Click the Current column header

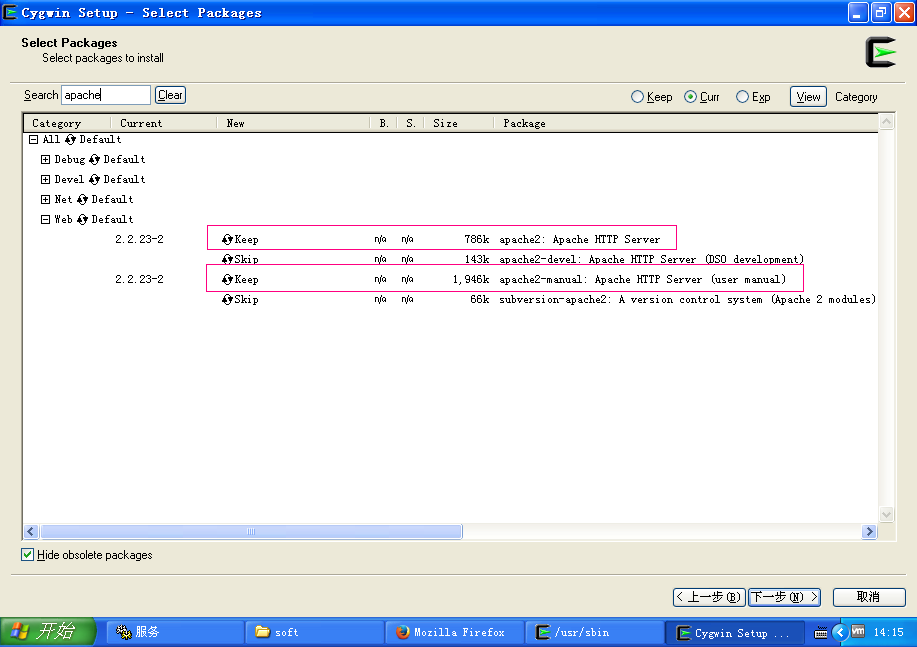click(x=164, y=123)
